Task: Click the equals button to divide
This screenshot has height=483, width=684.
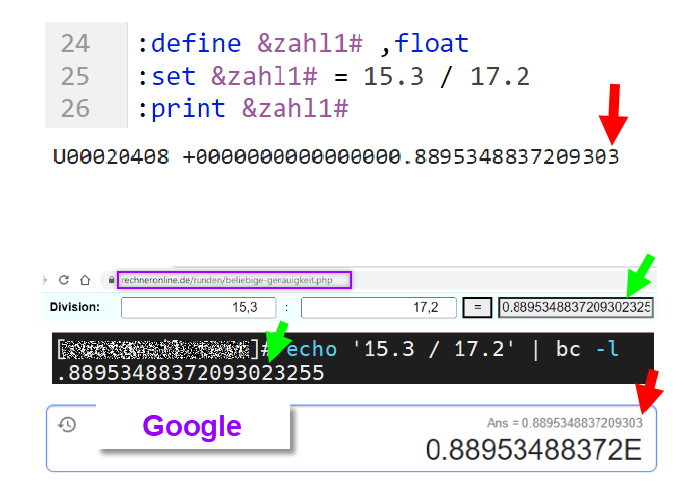Action: click(x=477, y=308)
